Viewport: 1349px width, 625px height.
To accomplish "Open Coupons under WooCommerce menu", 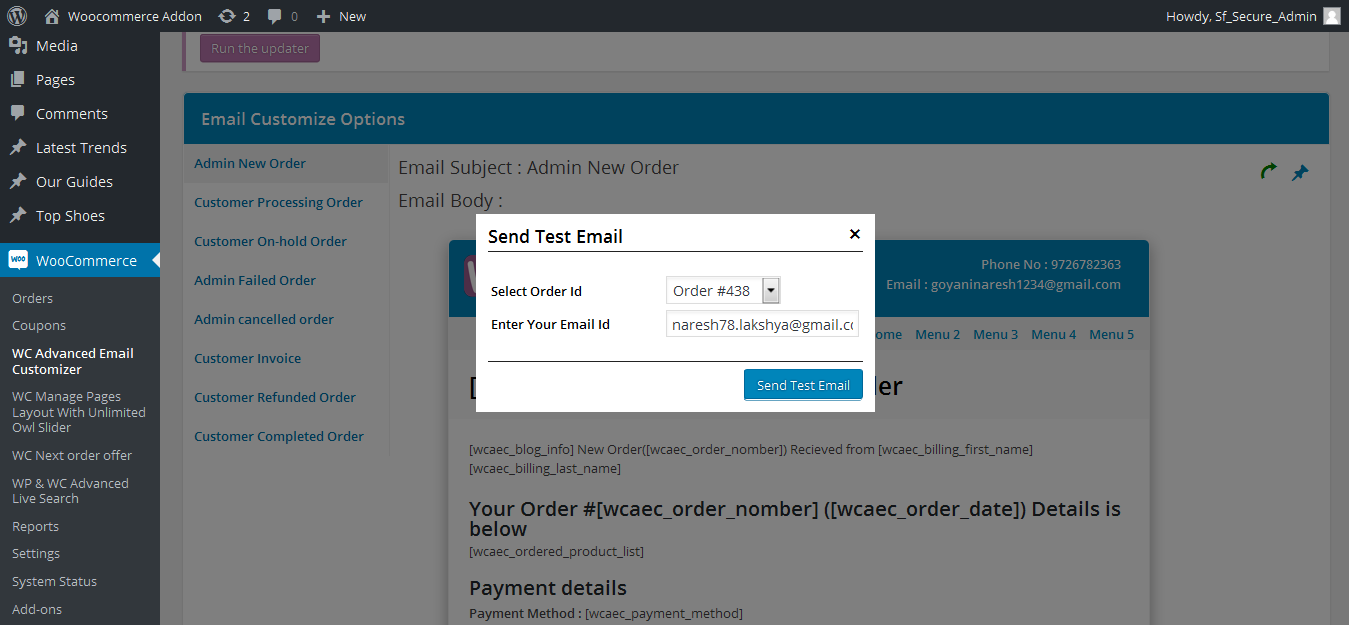I will 39,325.
